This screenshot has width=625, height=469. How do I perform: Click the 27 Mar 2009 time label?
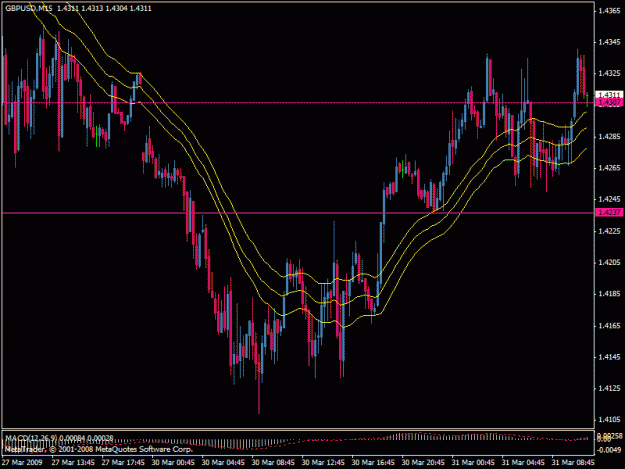[22, 463]
